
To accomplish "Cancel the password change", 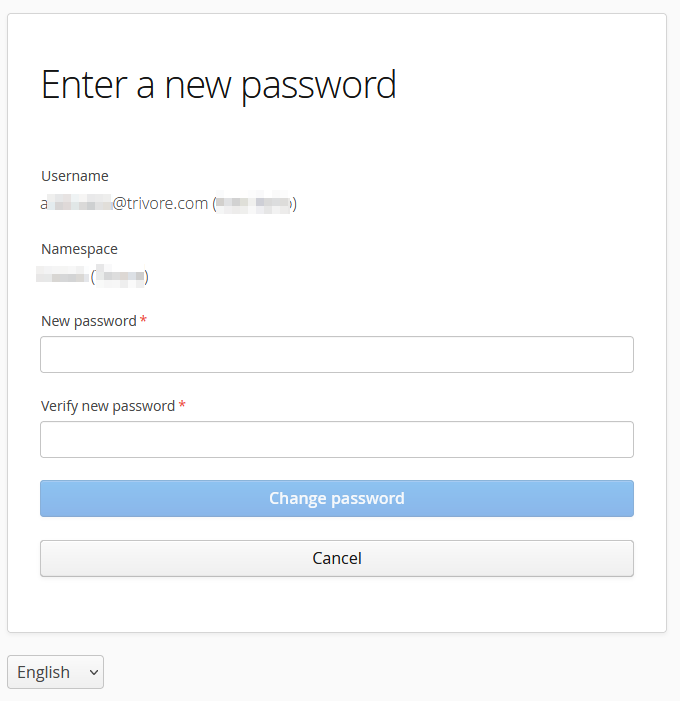I will point(336,558).
